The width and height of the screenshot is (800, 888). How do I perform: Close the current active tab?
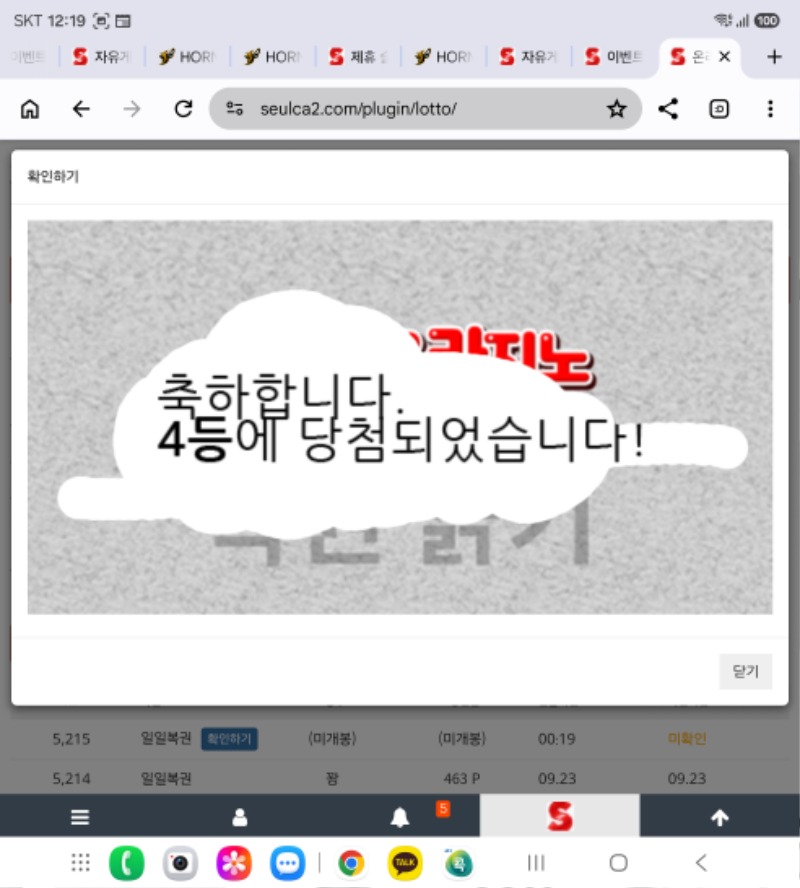(724, 57)
